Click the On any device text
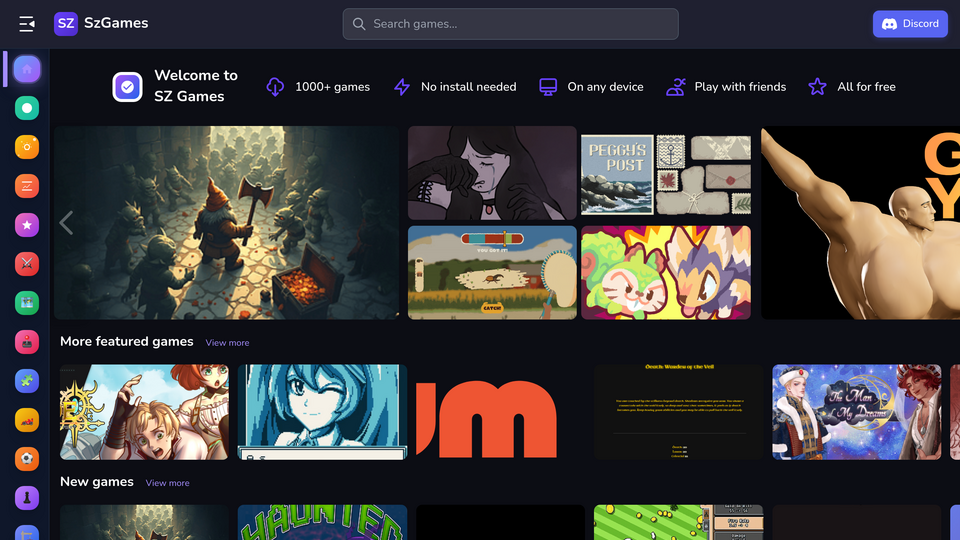 (x=606, y=87)
